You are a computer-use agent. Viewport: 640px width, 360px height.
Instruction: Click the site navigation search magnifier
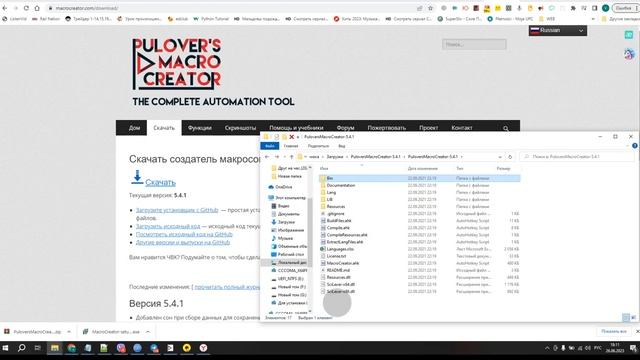click(x=506, y=128)
